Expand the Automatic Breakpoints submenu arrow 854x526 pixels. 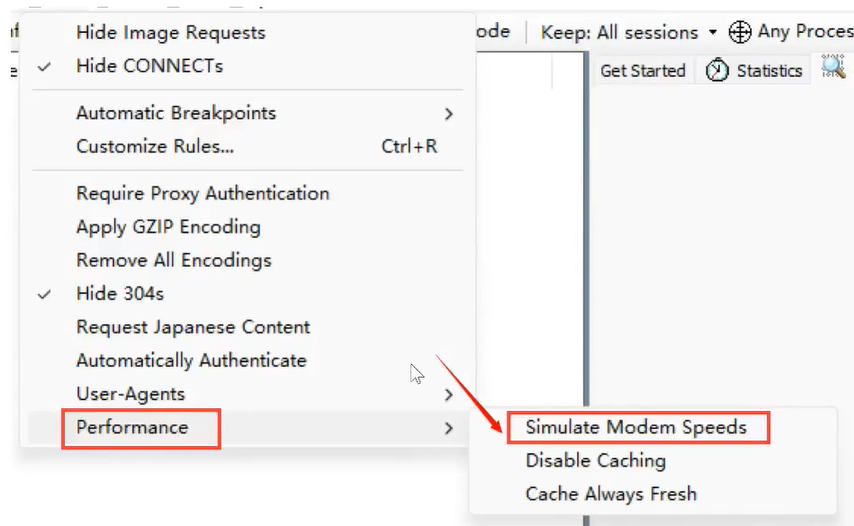coord(448,114)
